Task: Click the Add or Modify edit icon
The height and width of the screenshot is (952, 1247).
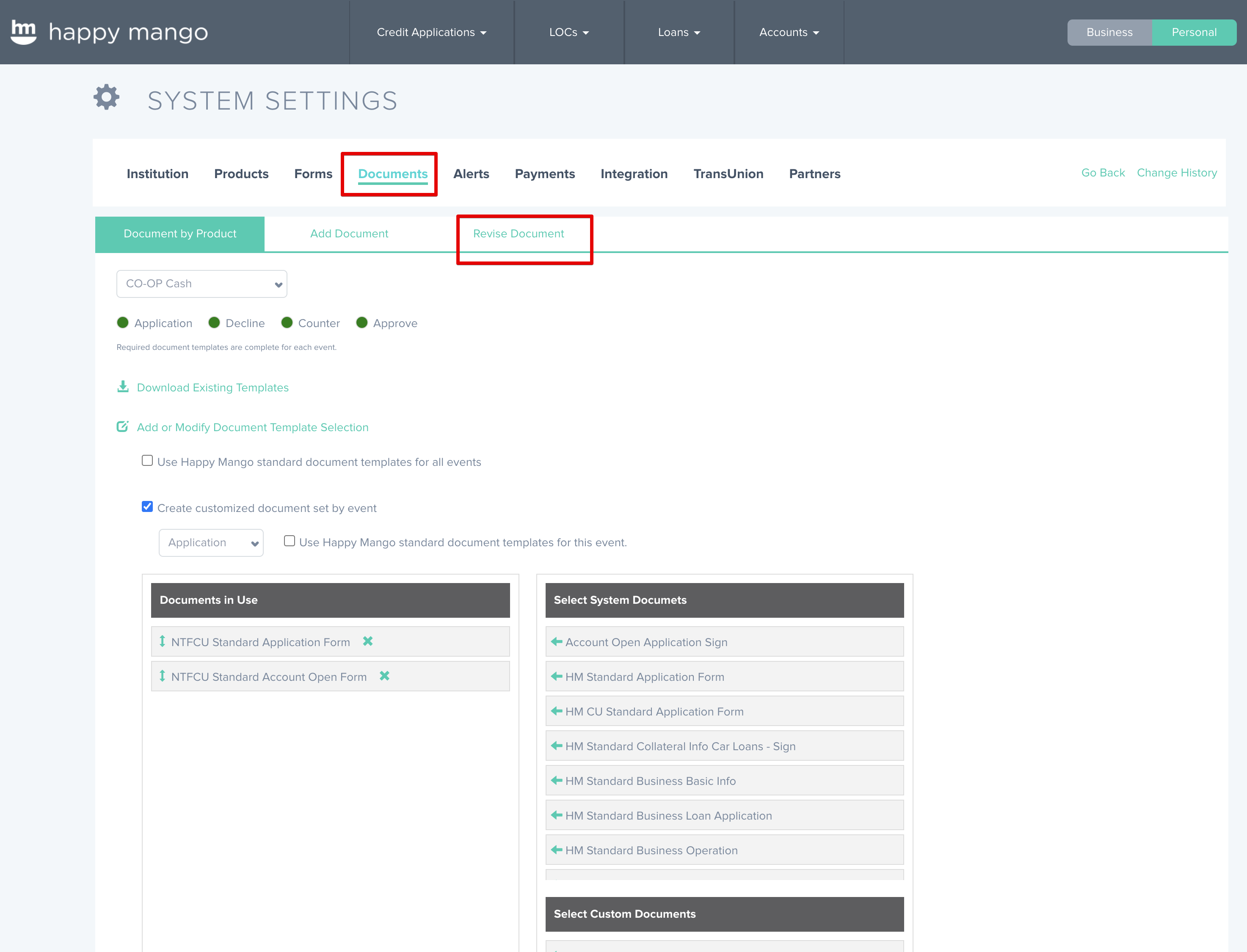Action: tap(122, 426)
